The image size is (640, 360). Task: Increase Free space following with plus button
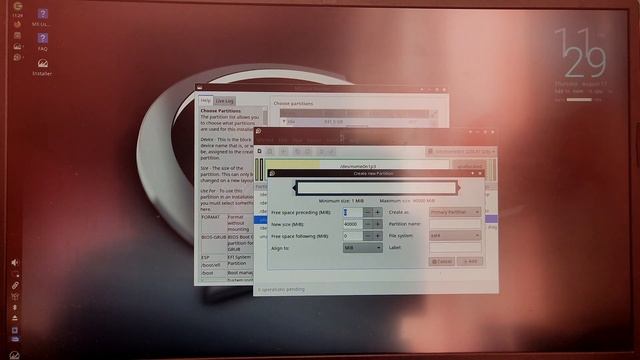coord(378,236)
